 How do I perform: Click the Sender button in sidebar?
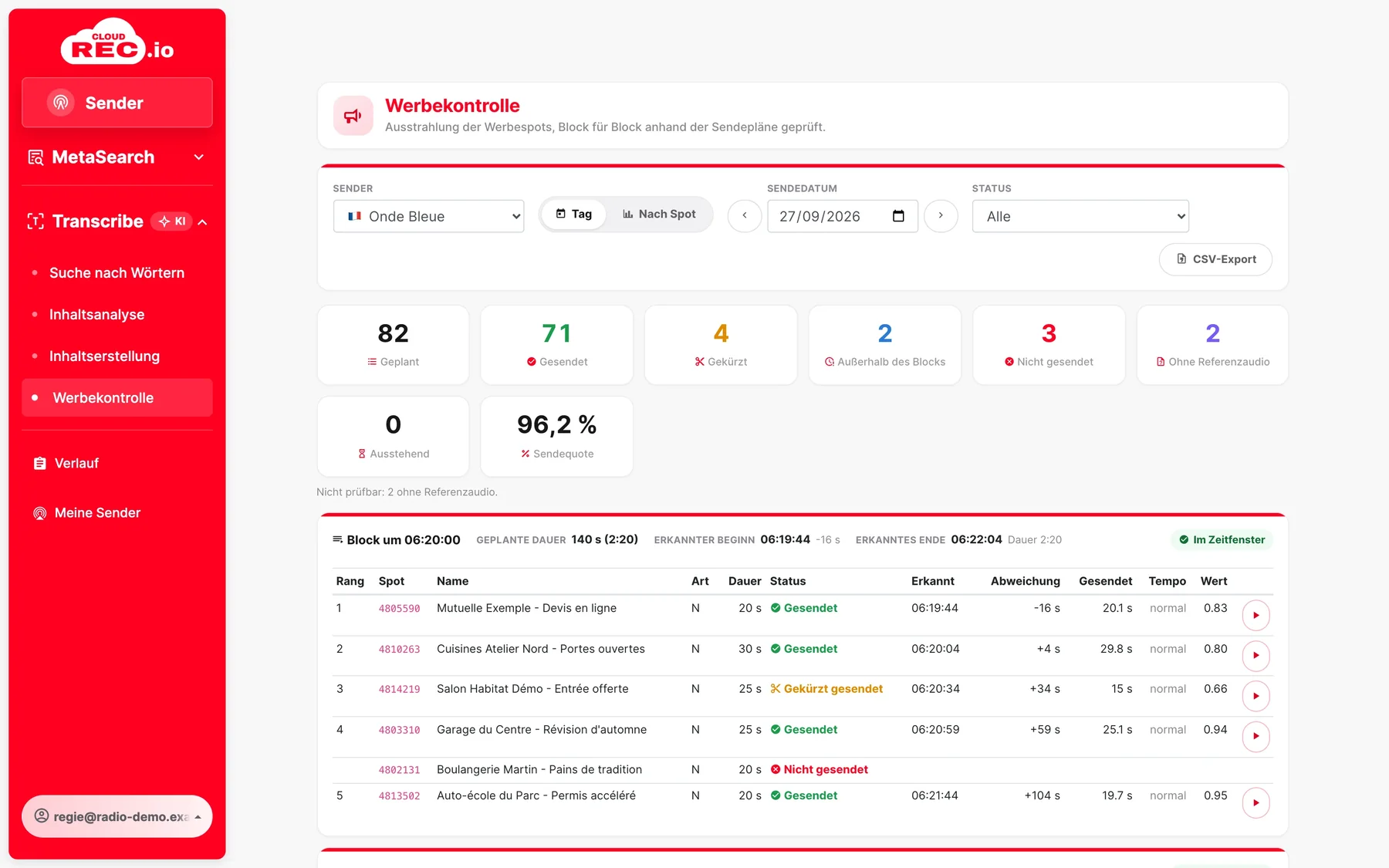[117, 103]
